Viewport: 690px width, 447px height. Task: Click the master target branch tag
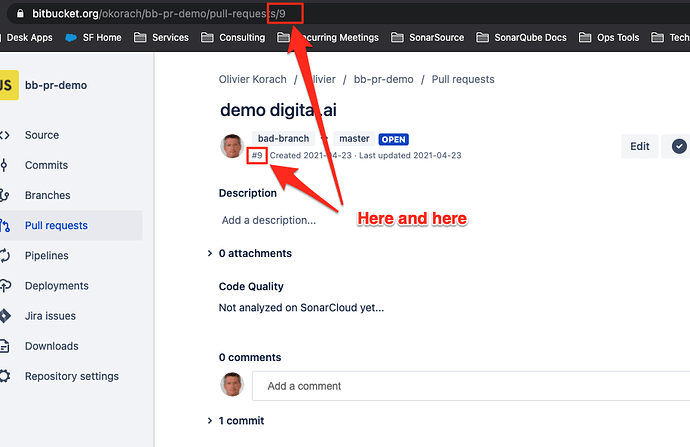pyautogui.click(x=354, y=139)
